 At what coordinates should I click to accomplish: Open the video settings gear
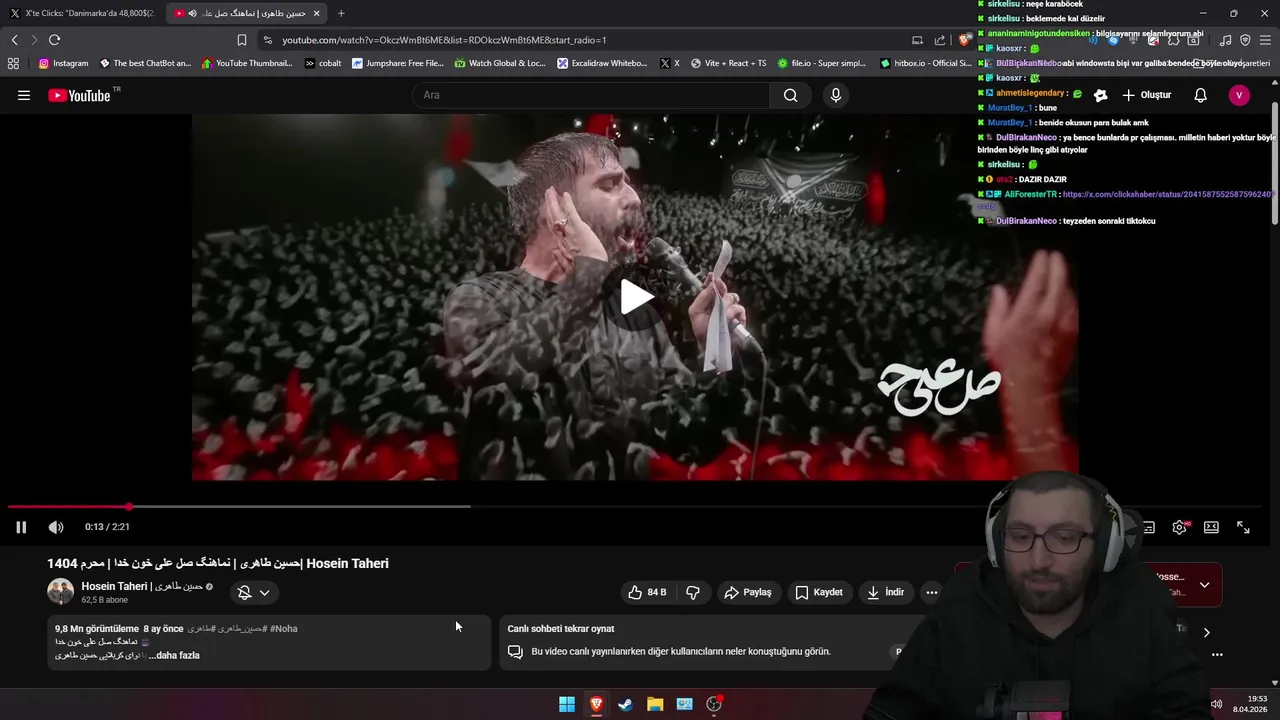pyautogui.click(x=1180, y=527)
